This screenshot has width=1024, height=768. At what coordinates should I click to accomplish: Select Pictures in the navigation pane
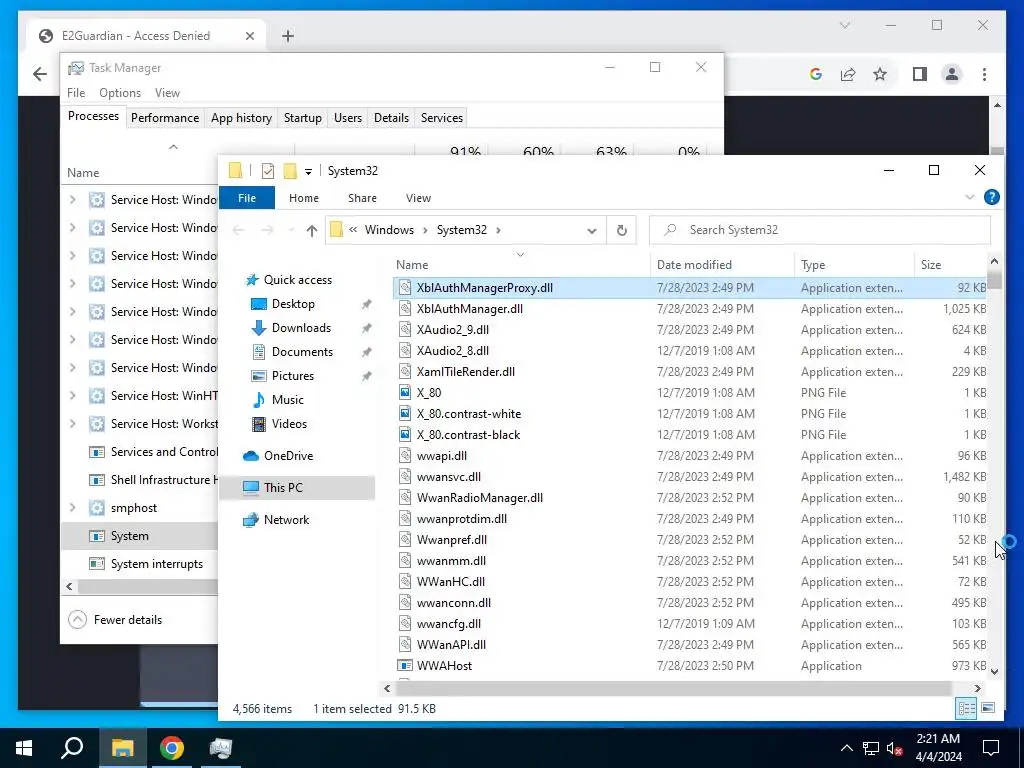(293, 376)
